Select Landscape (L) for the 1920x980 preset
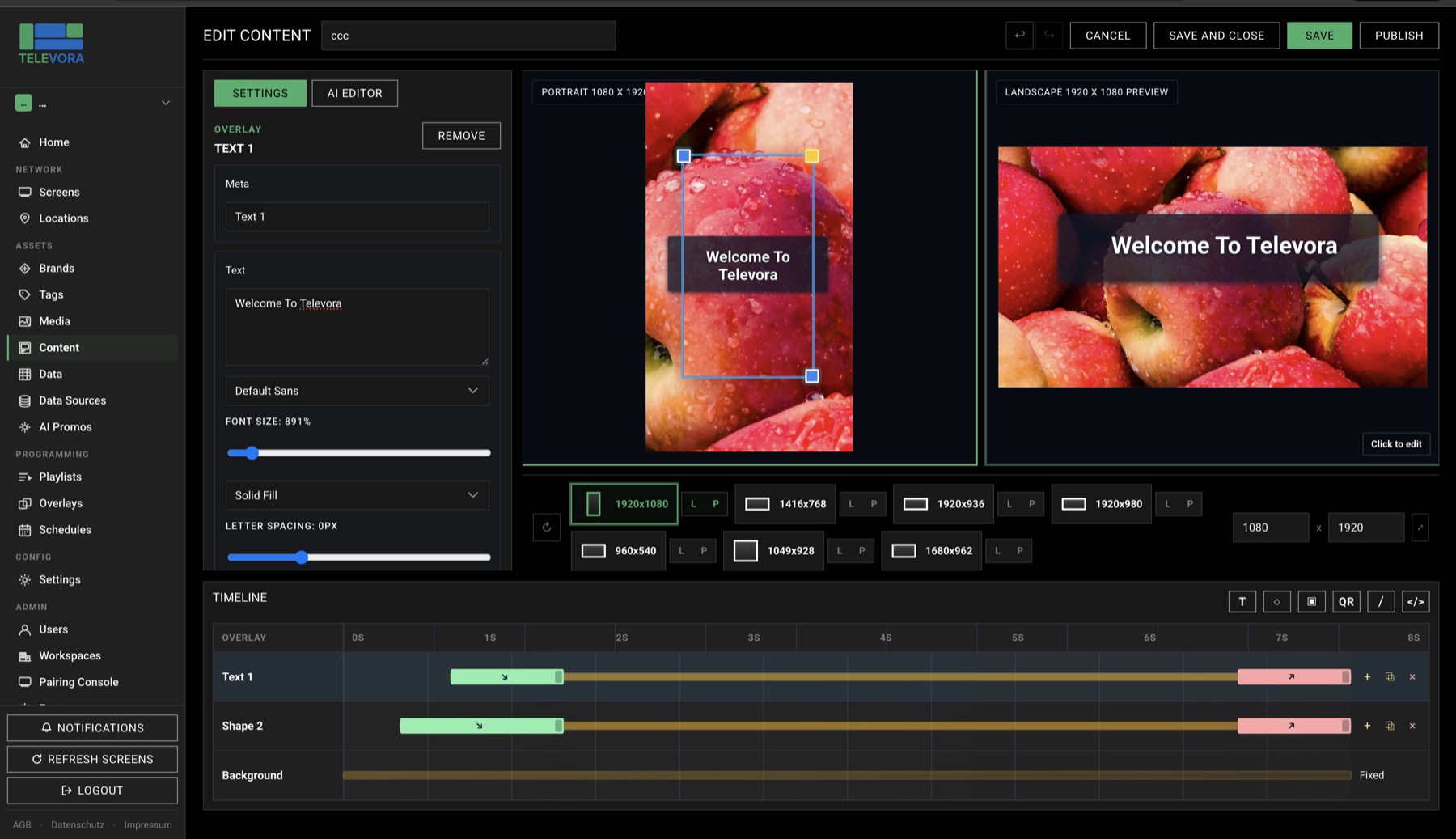 [x=1167, y=503]
